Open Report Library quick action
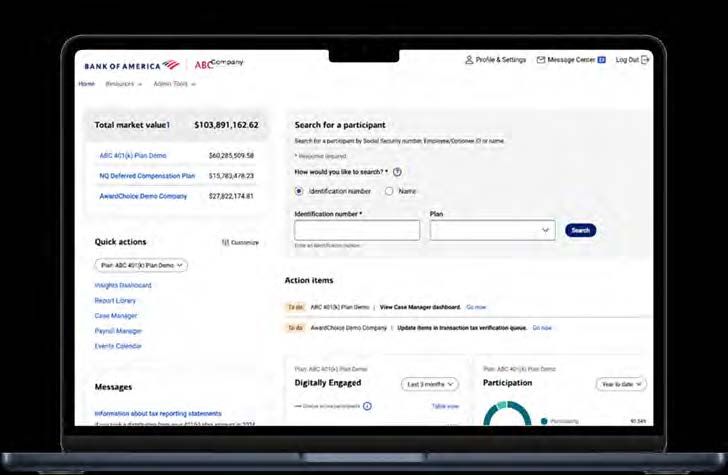The width and height of the screenshot is (728, 475). point(115,301)
